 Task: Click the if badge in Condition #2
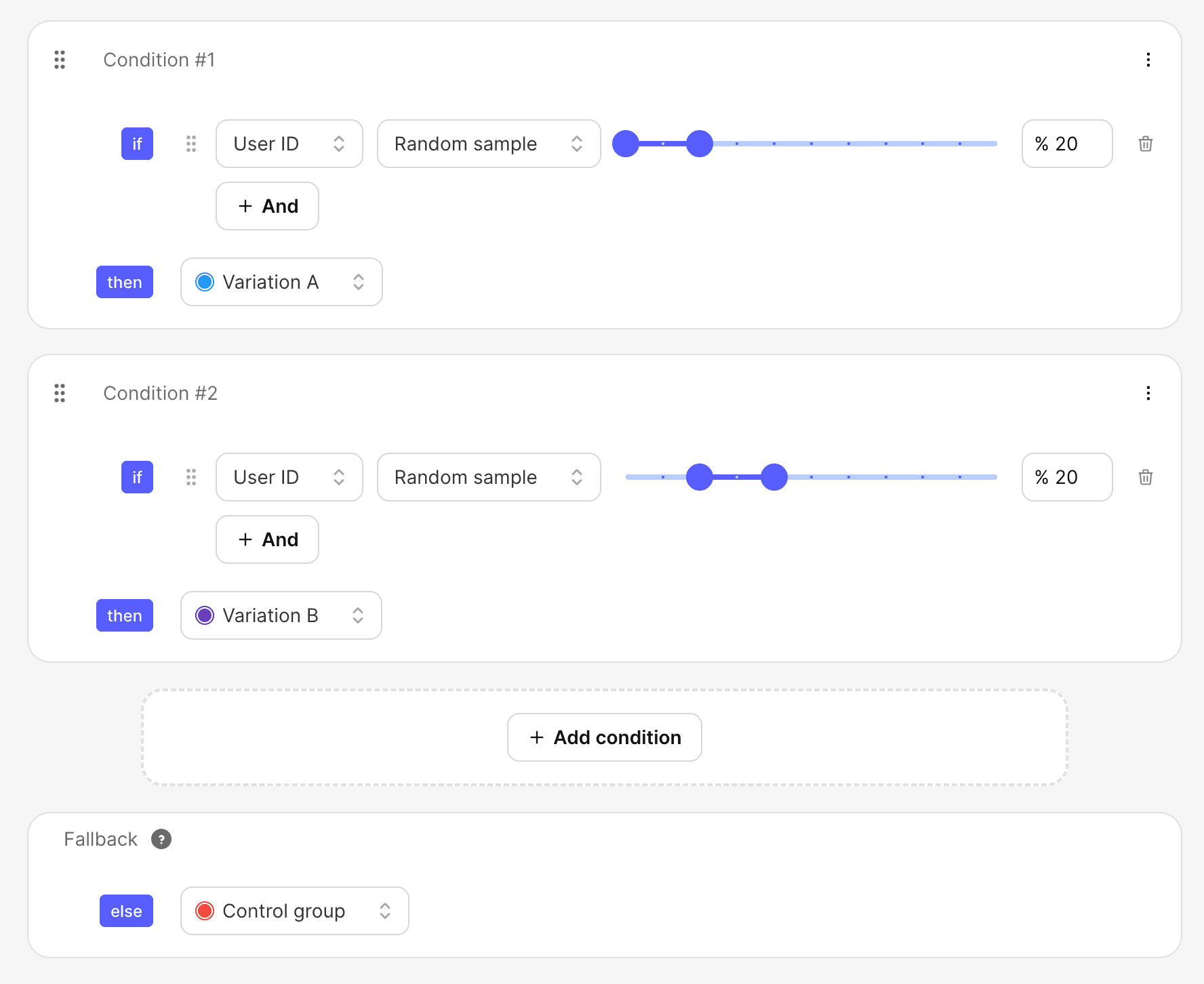coord(137,477)
